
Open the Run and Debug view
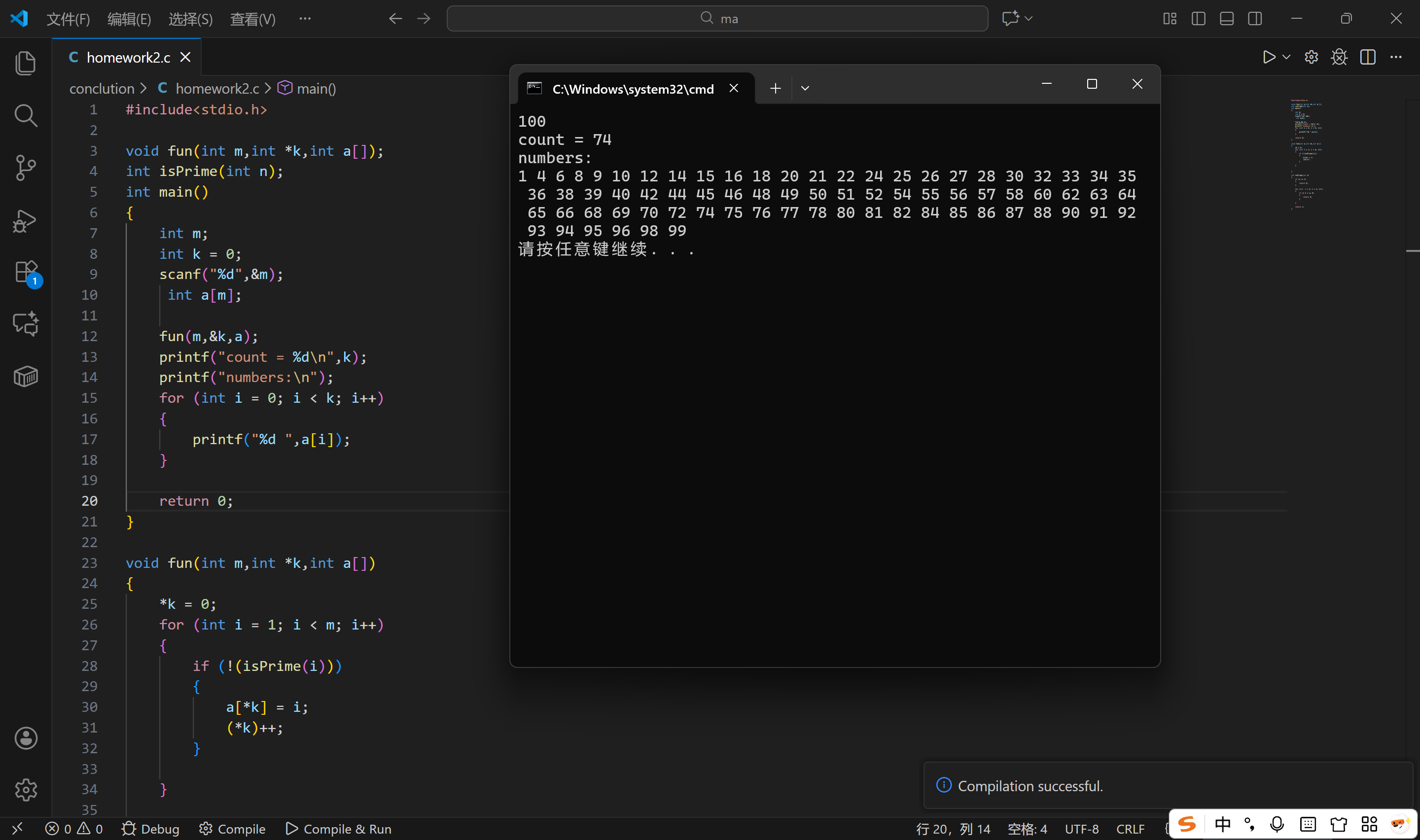pos(26,221)
